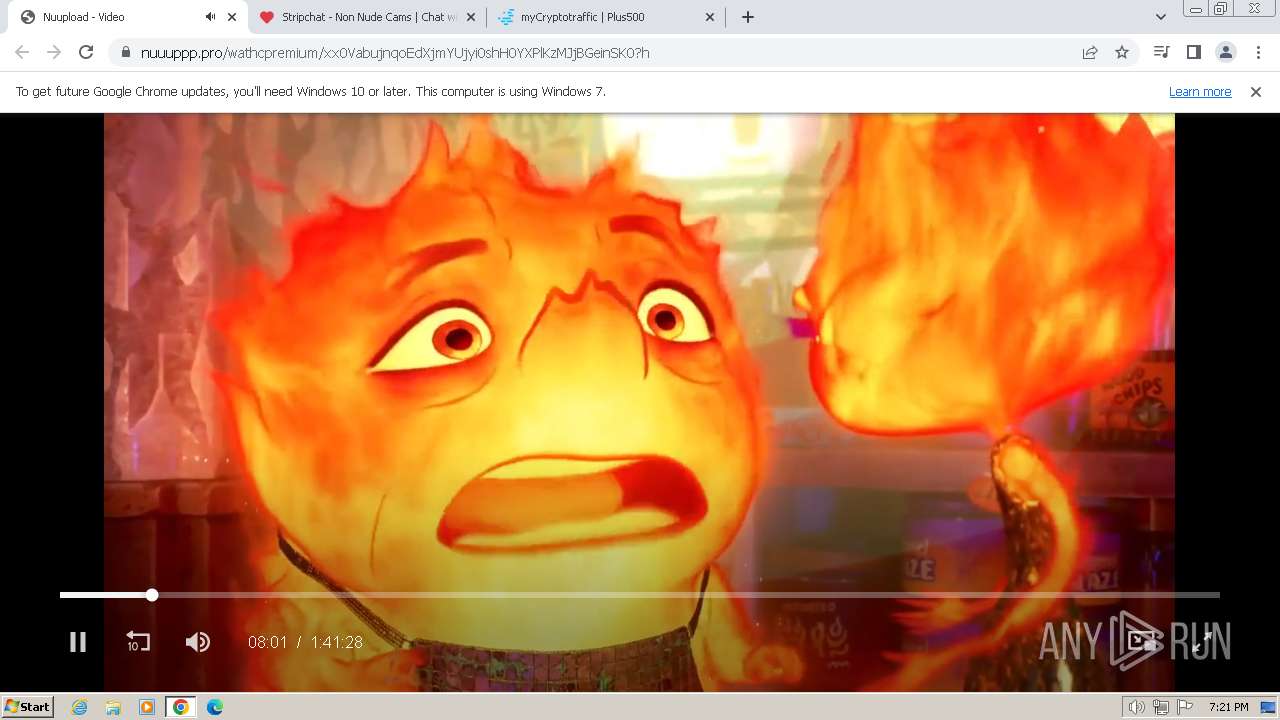
Task: Toggle fullscreen video mode
Action: 1203,642
